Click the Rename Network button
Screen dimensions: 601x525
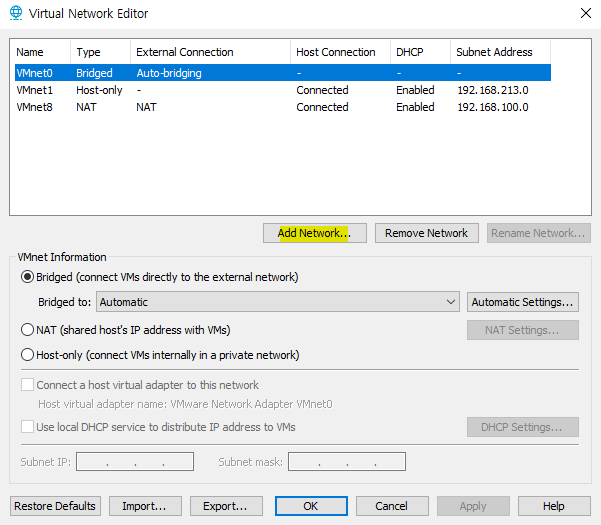[539, 233]
